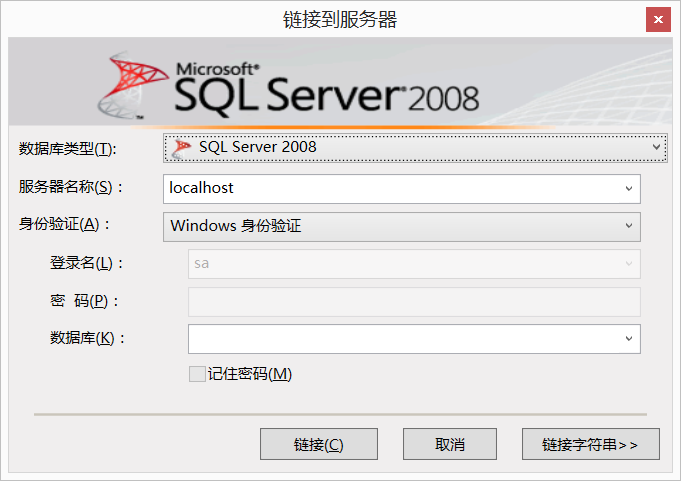
Task: Click the 数据库(K) label
Action: coord(87,337)
